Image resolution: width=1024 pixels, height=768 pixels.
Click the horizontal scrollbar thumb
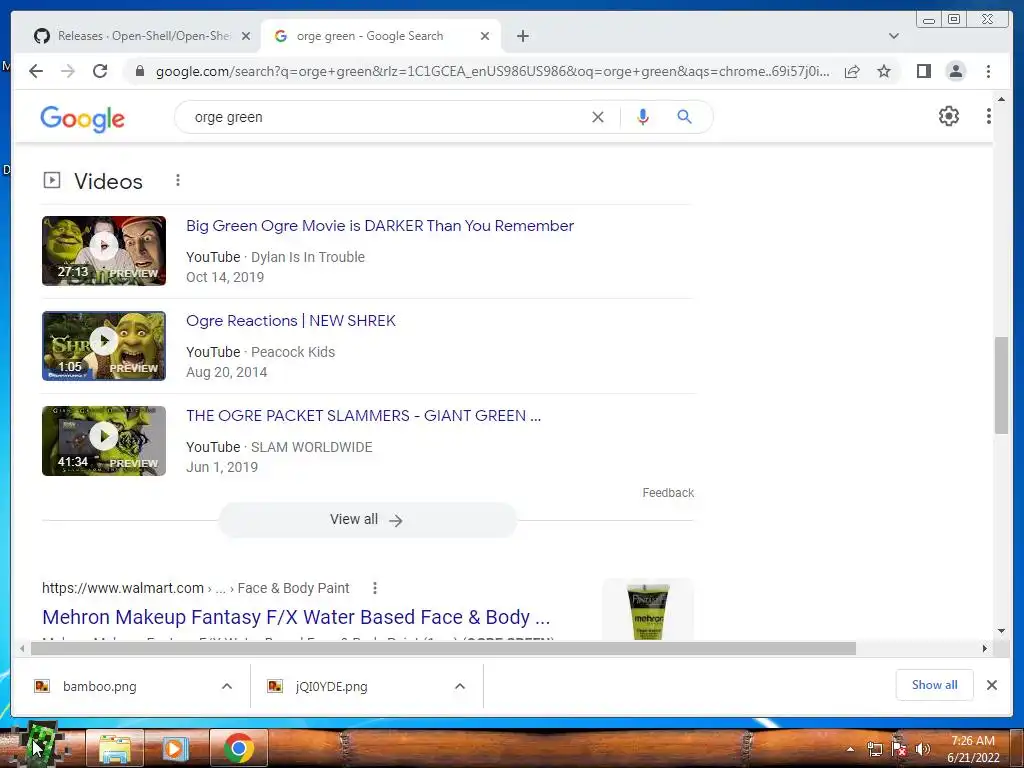443,648
